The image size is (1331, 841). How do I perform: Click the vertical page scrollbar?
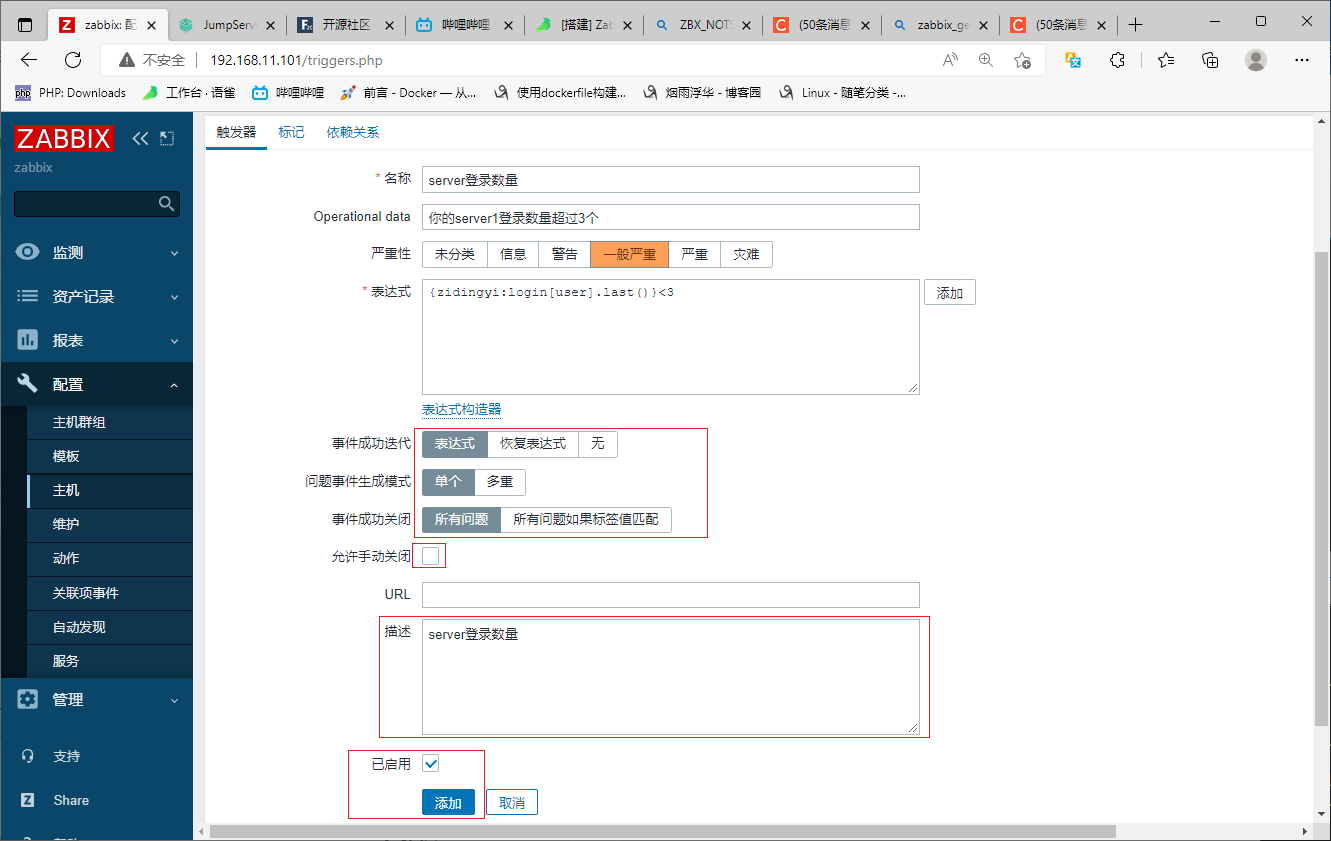pos(1321,487)
